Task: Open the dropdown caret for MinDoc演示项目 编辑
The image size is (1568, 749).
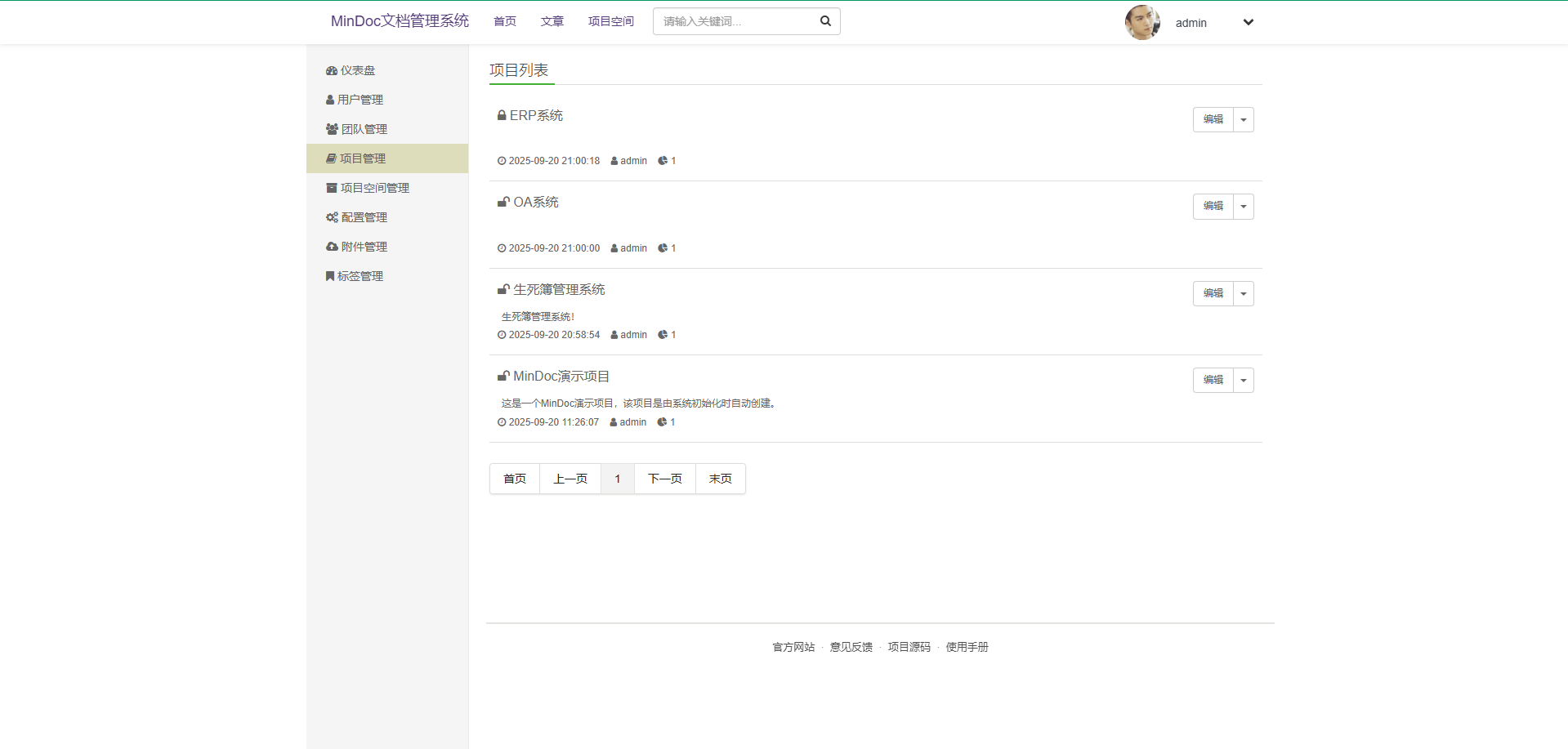Action: pyautogui.click(x=1243, y=381)
